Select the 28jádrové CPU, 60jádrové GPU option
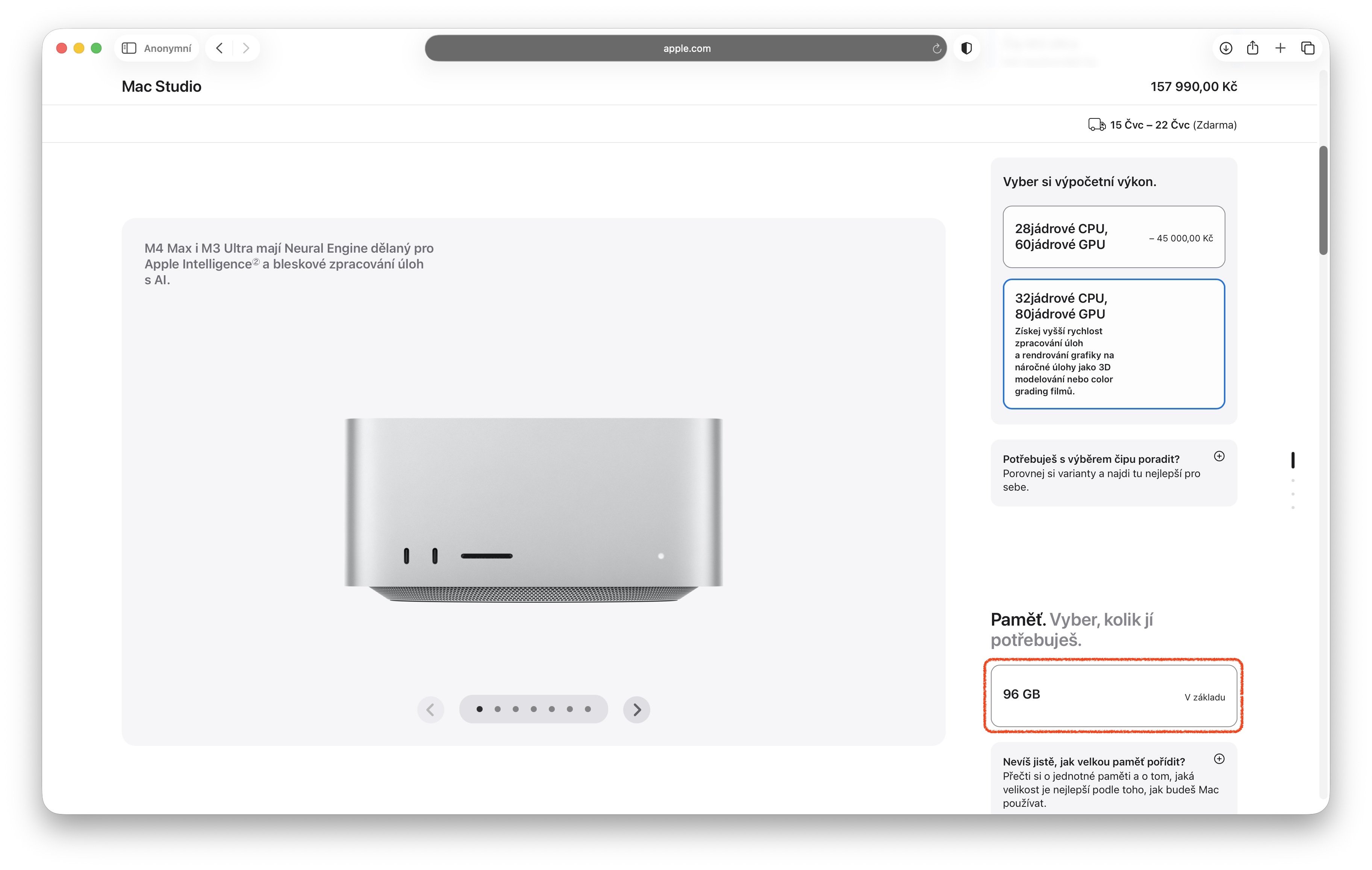Screen dimensions: 1372x870 coord(1113,237)
